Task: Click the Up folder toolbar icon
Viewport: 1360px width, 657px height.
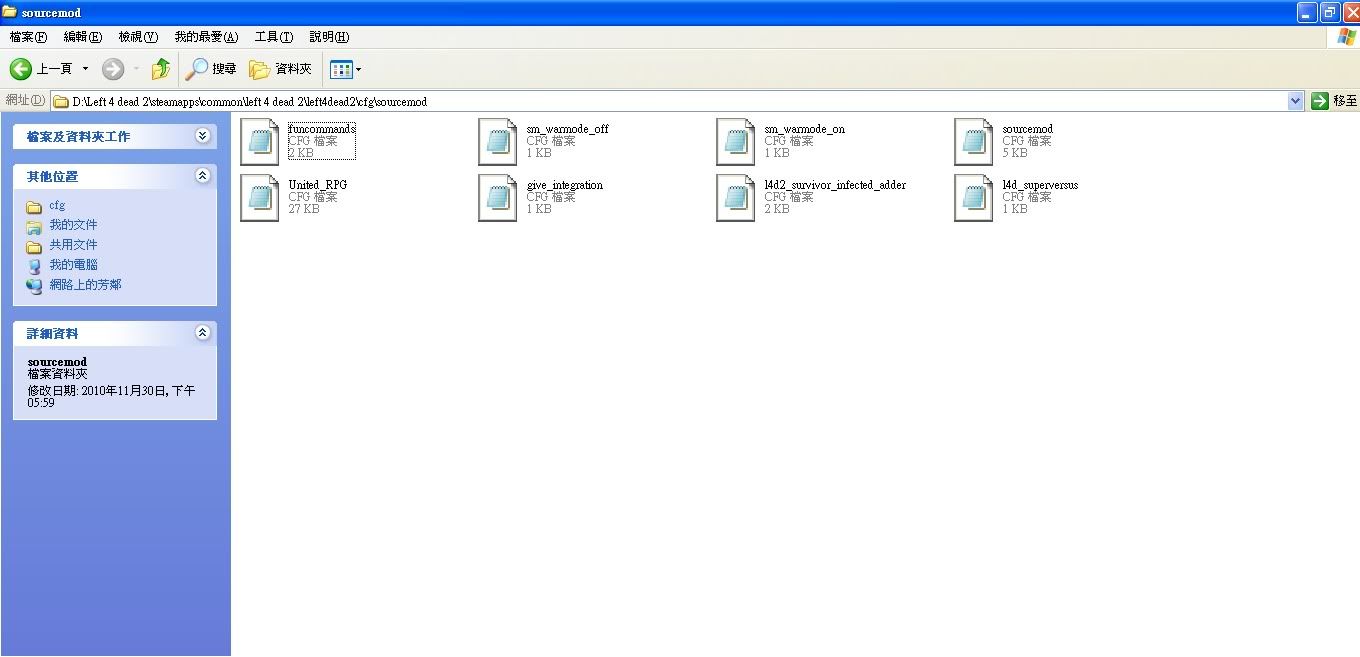Action: pos(160,69)
